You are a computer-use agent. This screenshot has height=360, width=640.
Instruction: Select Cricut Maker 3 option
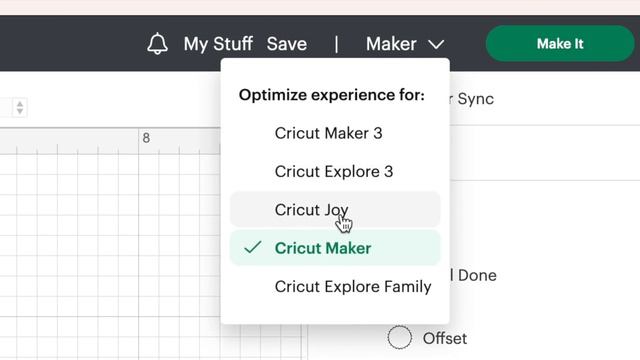pos(335,133)
